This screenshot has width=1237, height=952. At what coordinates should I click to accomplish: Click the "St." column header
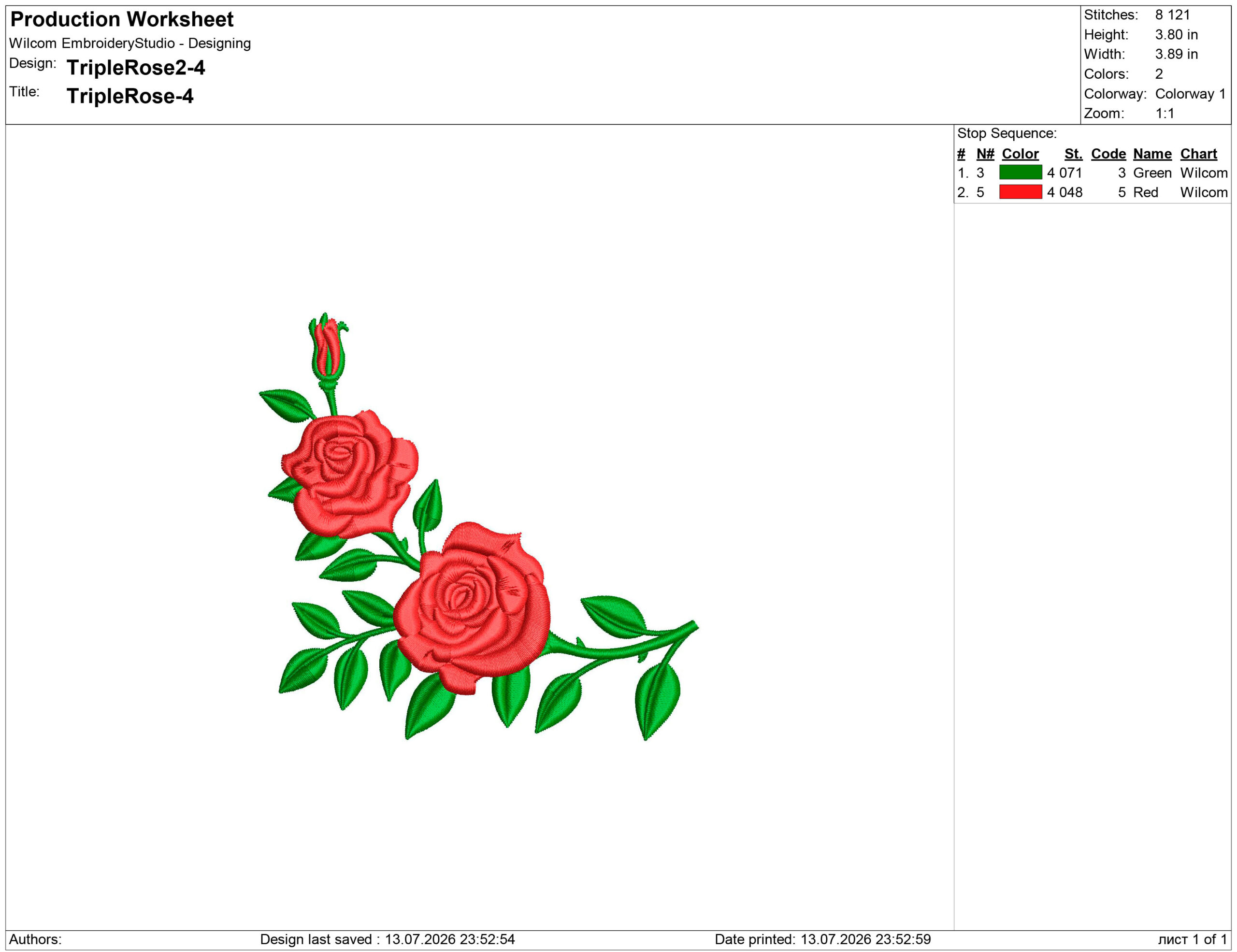(1073, 154)
